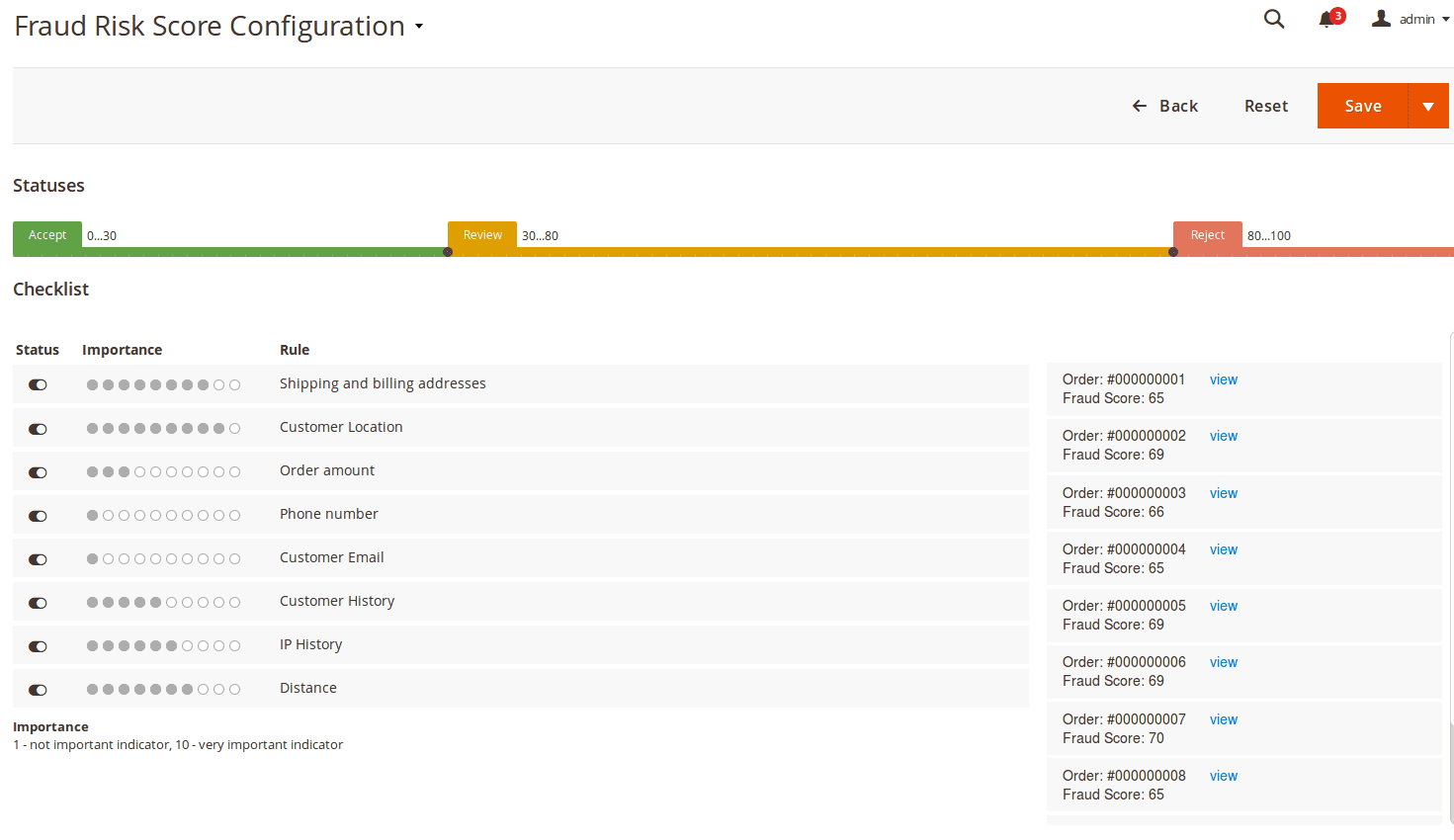Screen dimensions: 1454x840
Task: Click the Back arrow icon
Action: click(1140, 106)
